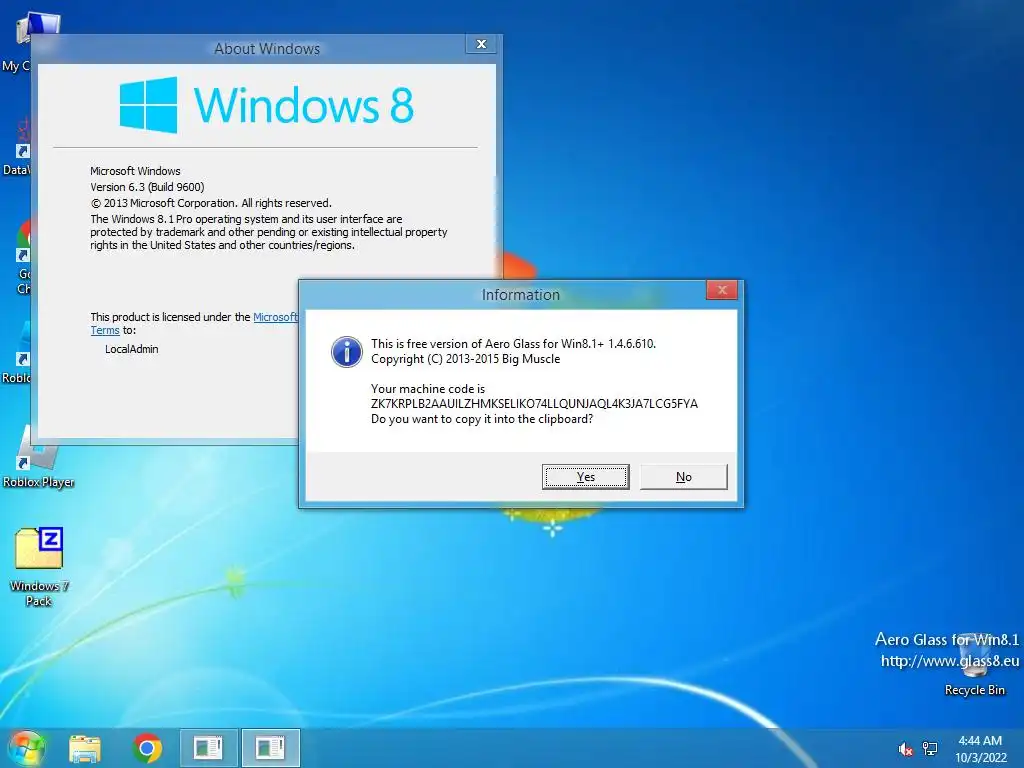Select the machine code text ZK7KRPLB2A…
This screenshot has width=1024, height=768.
pyautogui.click(x=534, y=404)
